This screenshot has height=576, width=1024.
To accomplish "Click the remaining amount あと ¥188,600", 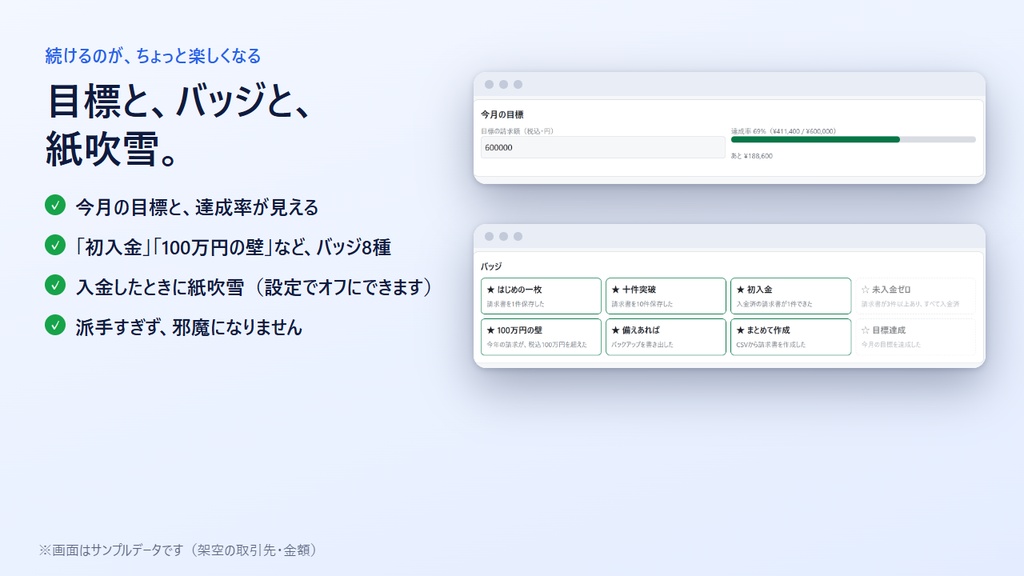I will coord(752,156).
